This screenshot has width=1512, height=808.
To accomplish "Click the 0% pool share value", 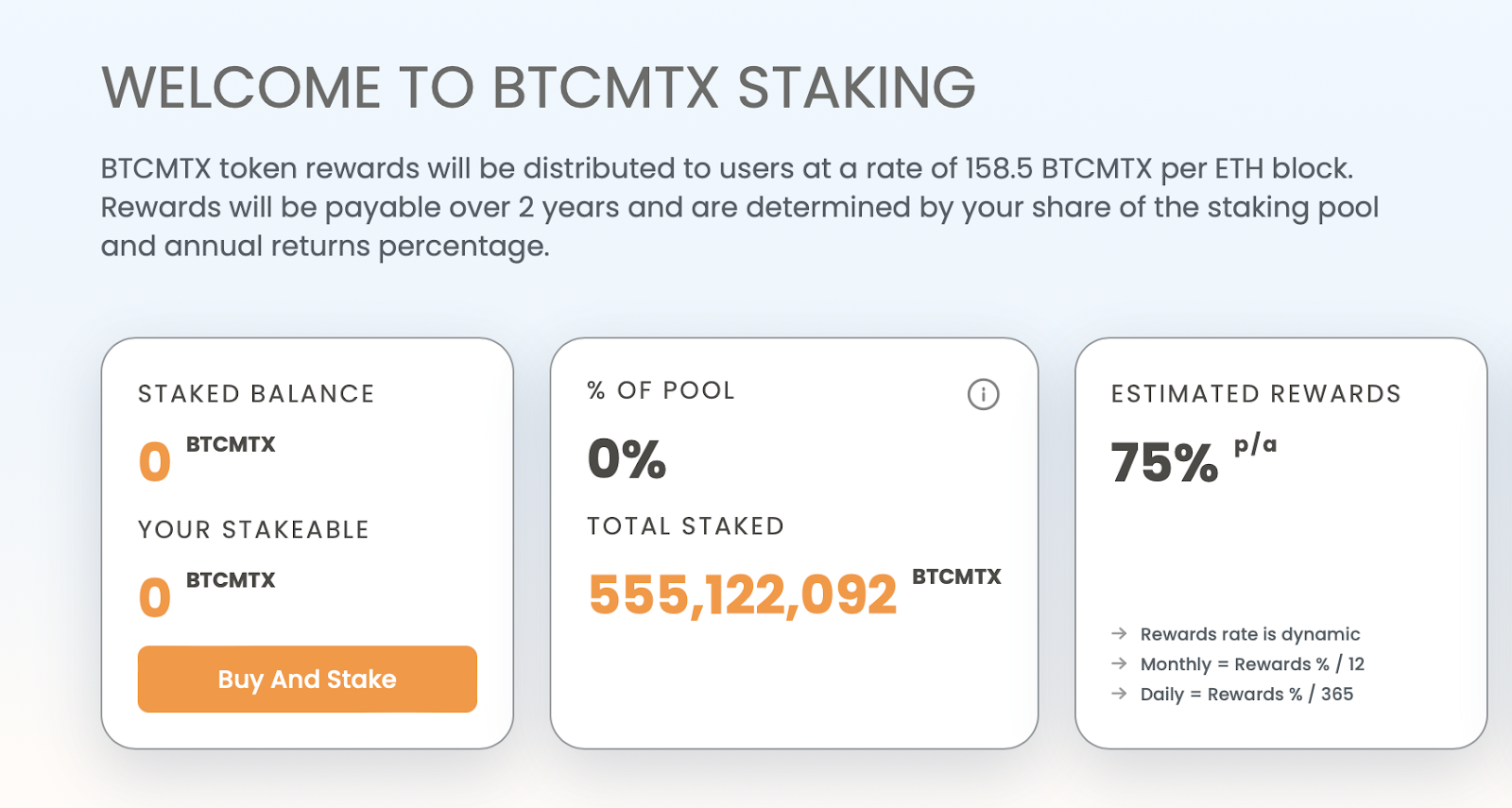I will (x=627, y=459).
